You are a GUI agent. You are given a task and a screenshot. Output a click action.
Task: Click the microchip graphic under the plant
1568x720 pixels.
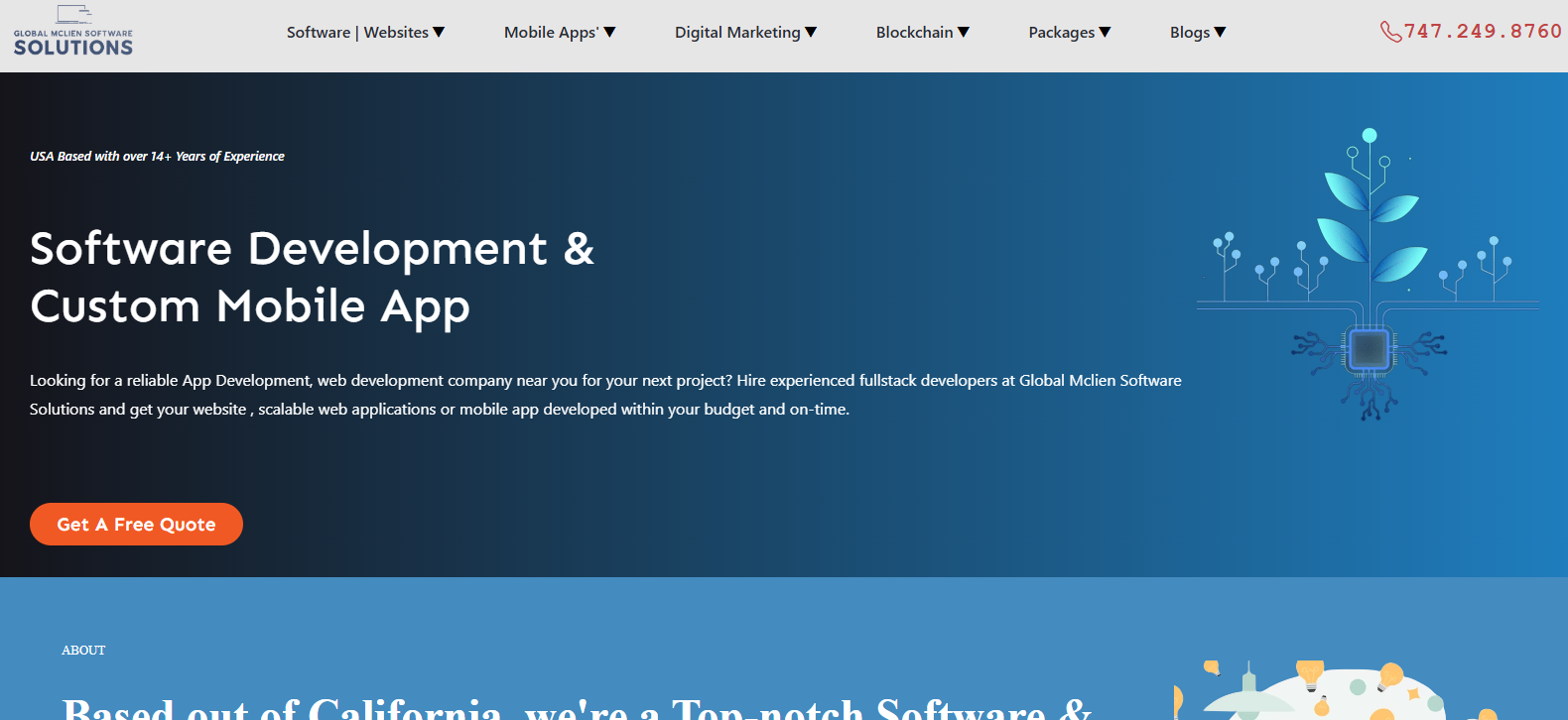click(1369, 349)
